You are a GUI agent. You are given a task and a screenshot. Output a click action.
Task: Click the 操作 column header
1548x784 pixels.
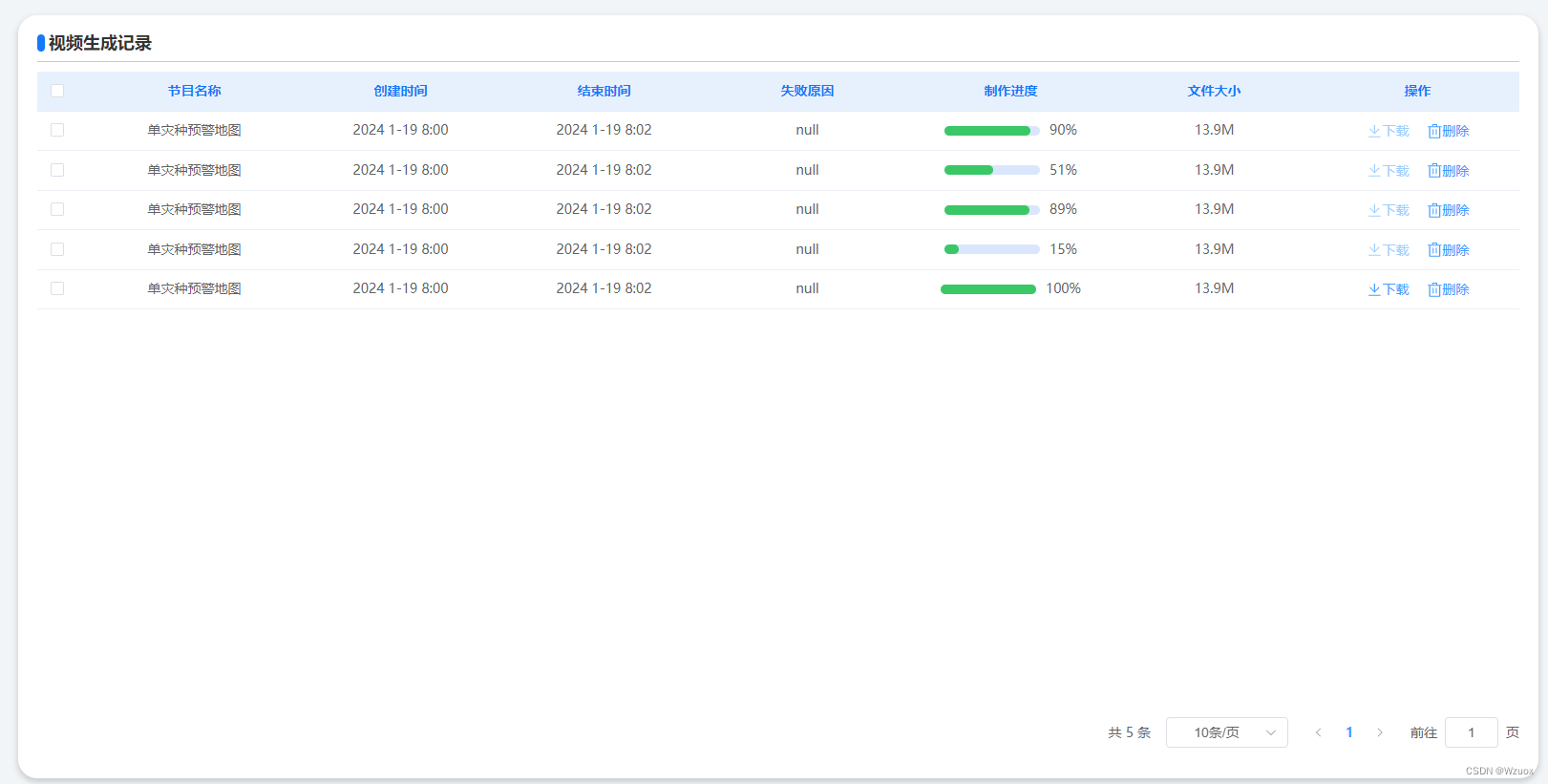click(1418, 91)
